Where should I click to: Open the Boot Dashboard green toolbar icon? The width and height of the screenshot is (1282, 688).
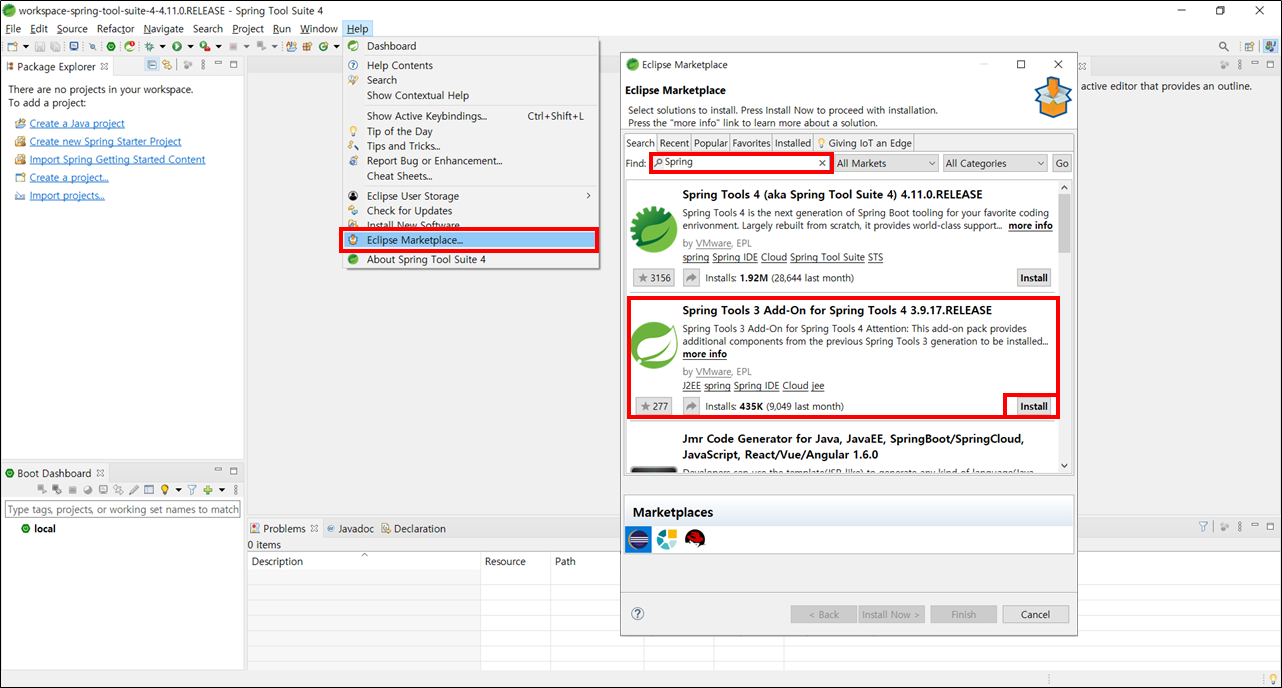(x=111, y=46)
